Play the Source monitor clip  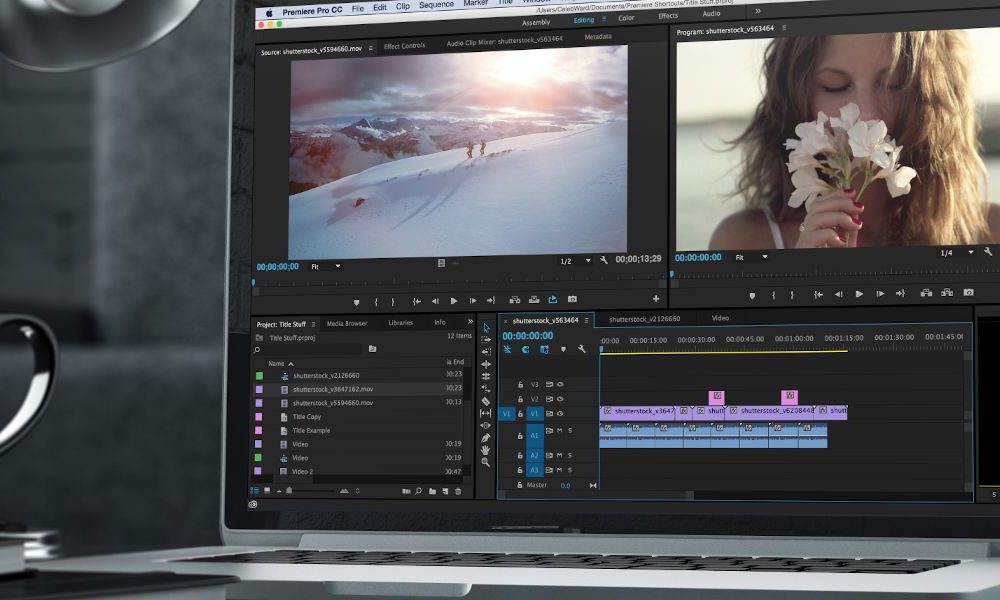coord(454,301)
